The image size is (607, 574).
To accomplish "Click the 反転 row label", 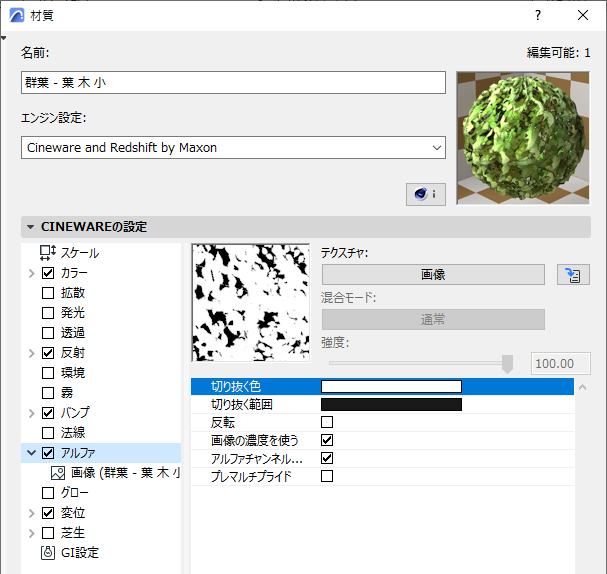I will click(x=223, y=422).
